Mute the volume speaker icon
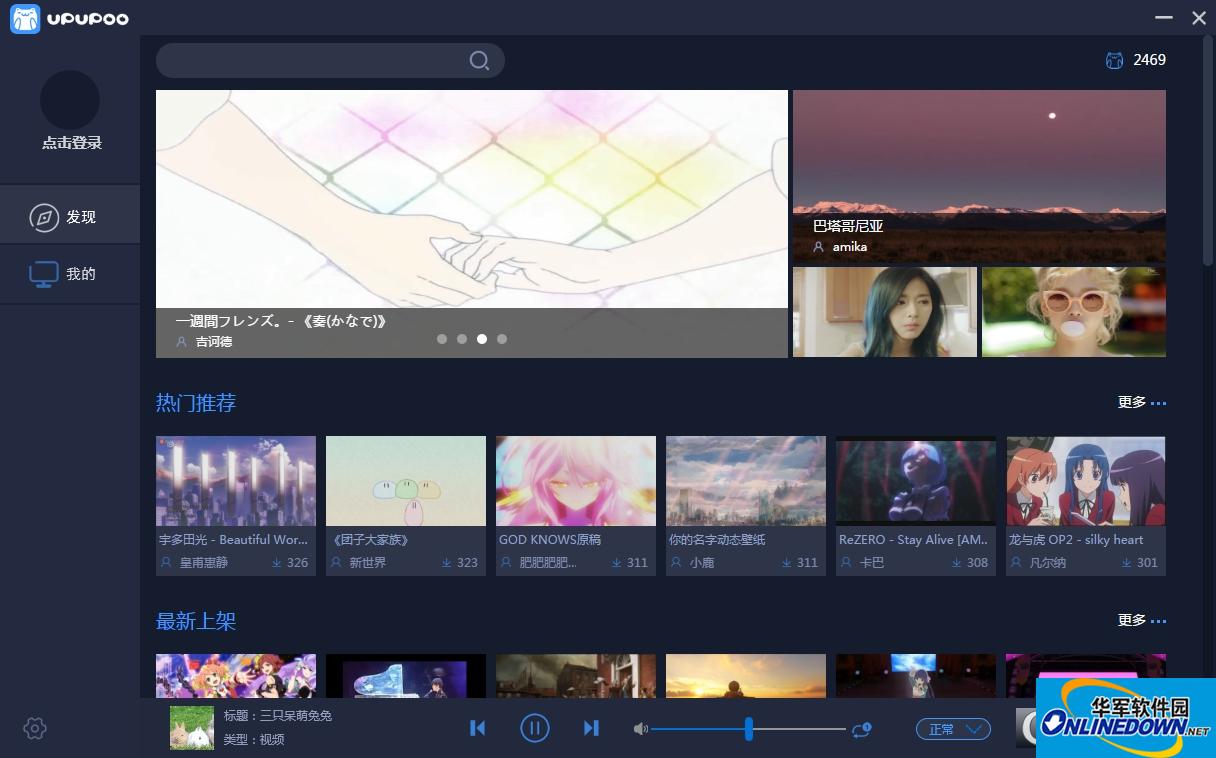The width and height of the screenshot is (1216, 758). pyautogui.click(x=641, y=729)
